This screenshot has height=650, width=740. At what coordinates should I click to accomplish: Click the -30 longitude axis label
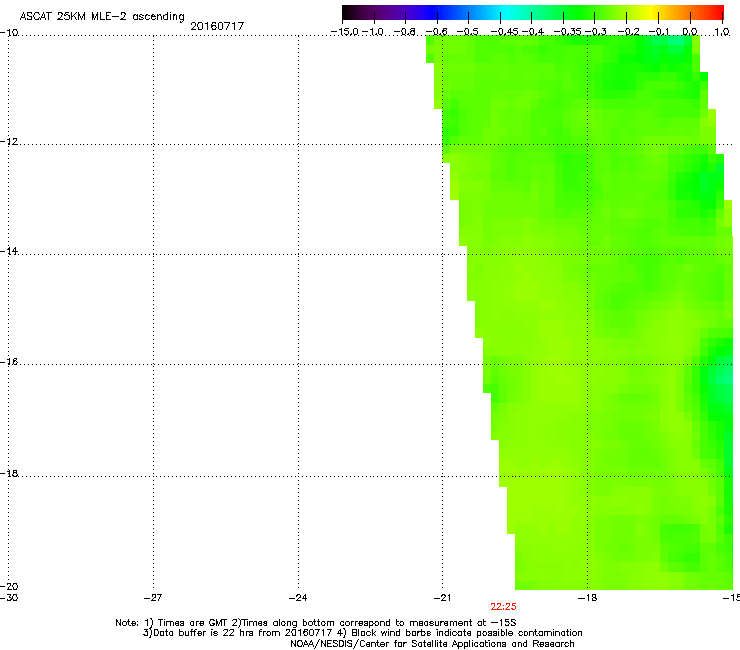pyautogui.click(x=9, y=598)
